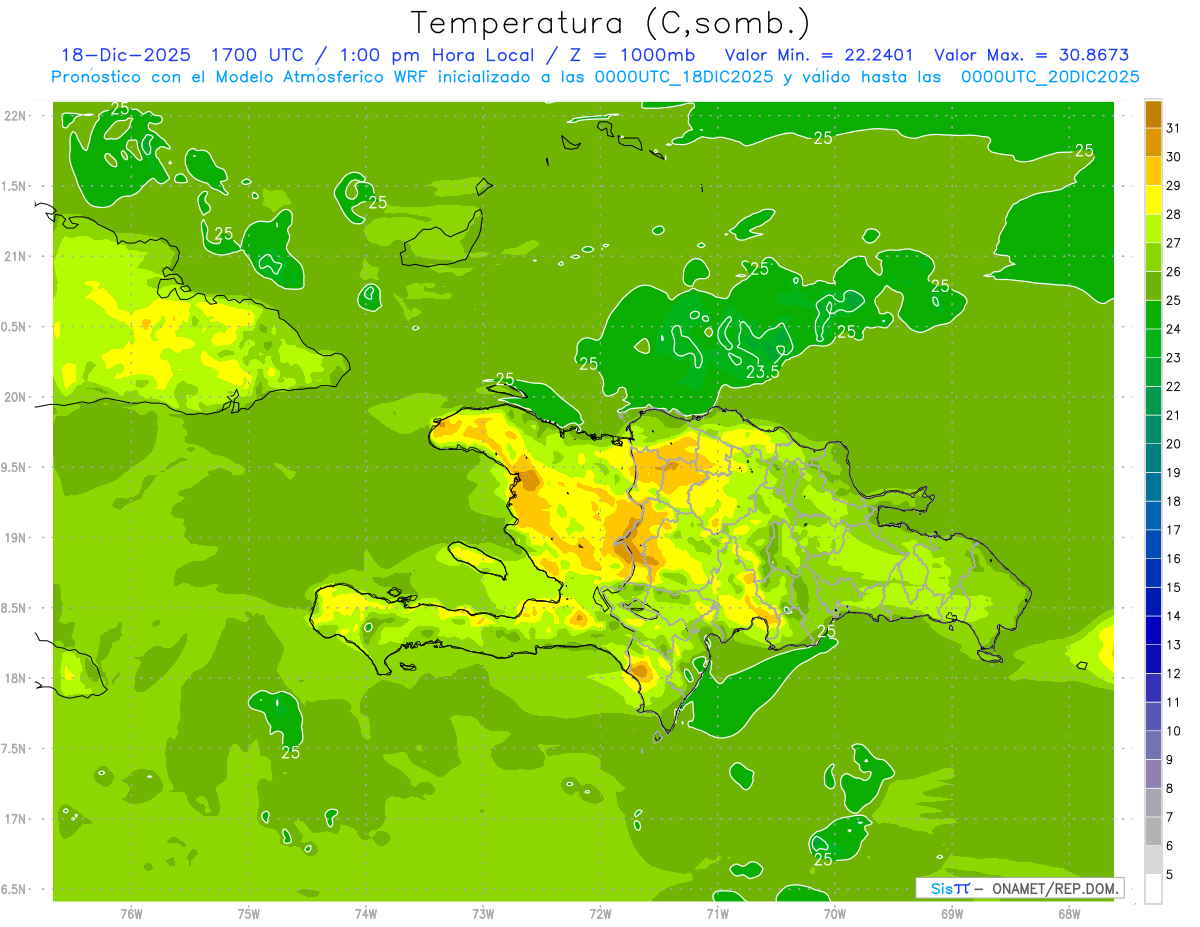Viewport: 1200px width, 927px height.
Task: Click legend value '26'
Action: point(1174,271)
